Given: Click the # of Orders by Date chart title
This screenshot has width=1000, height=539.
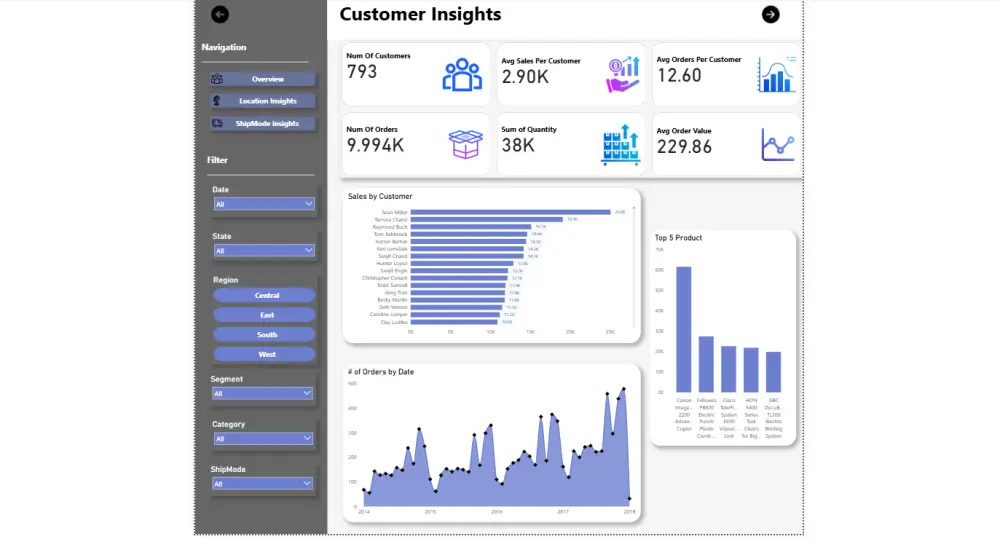Looking at the screenshot, I should pos(381,372).
